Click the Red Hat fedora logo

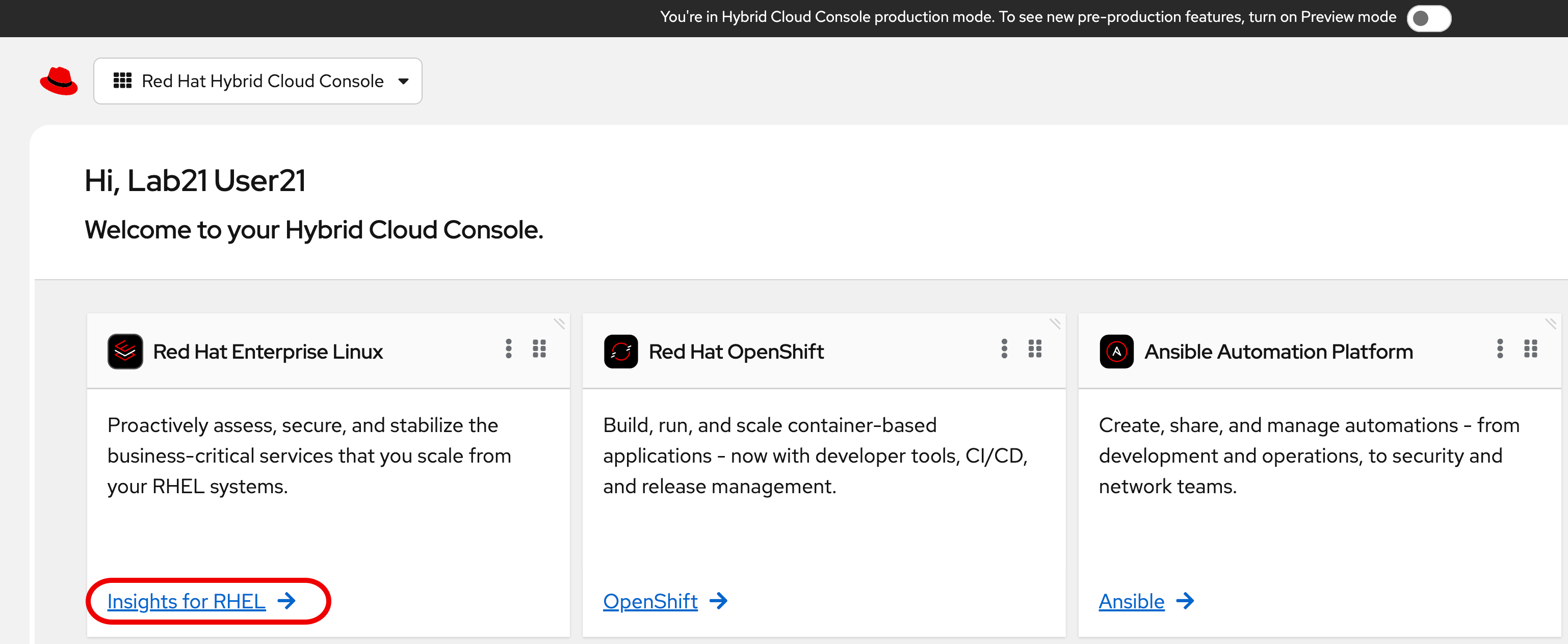click(x=59, y=81)
